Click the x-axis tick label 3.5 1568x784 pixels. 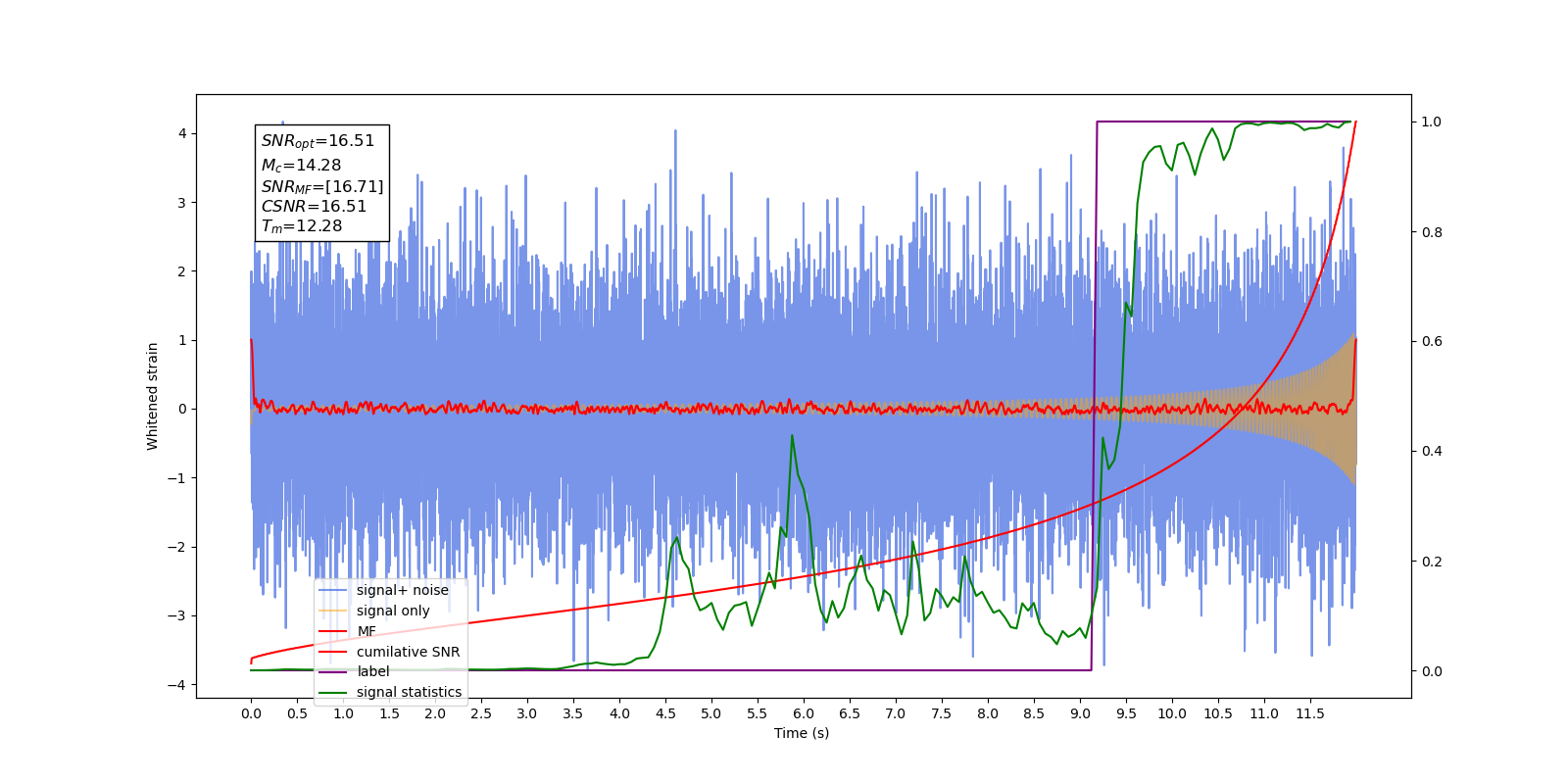[x=573, y=713]
